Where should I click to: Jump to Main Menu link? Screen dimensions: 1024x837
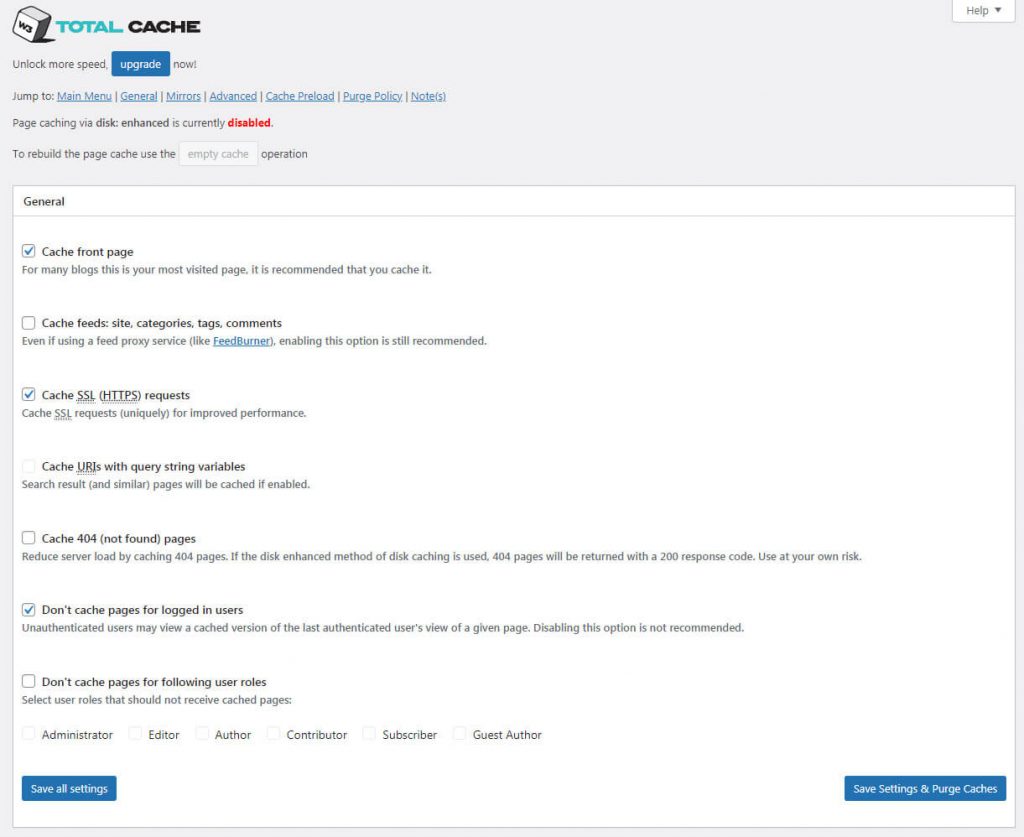coord(84,96)
